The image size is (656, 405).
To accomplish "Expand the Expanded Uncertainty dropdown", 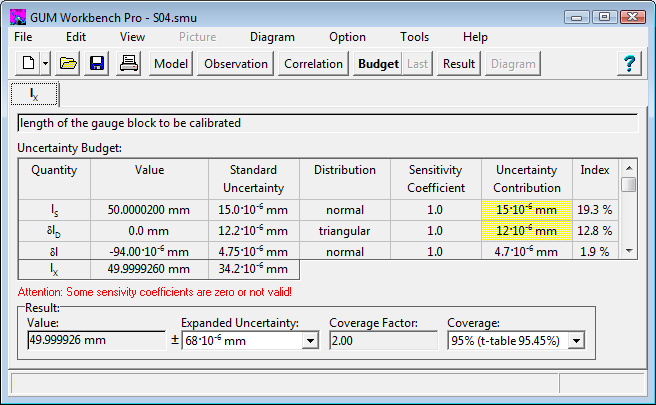I will click(x=310, y=341).
